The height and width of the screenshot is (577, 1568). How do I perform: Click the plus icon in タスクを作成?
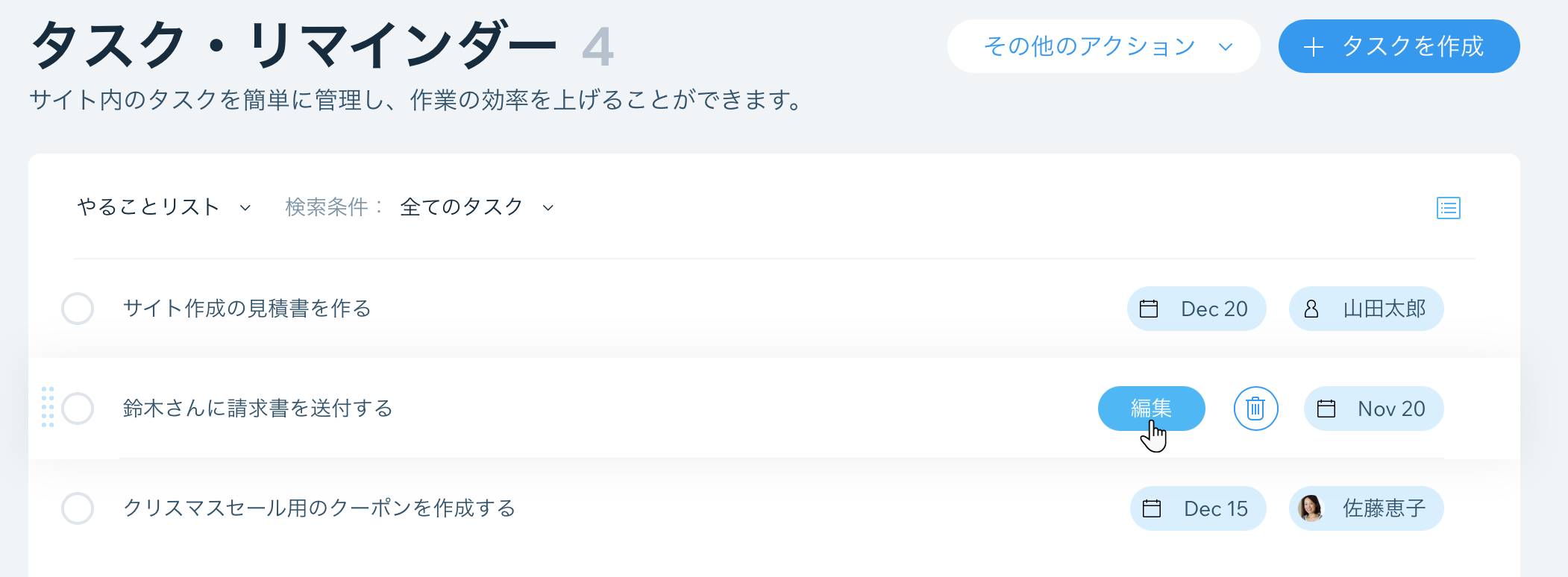pos(1313,47)
